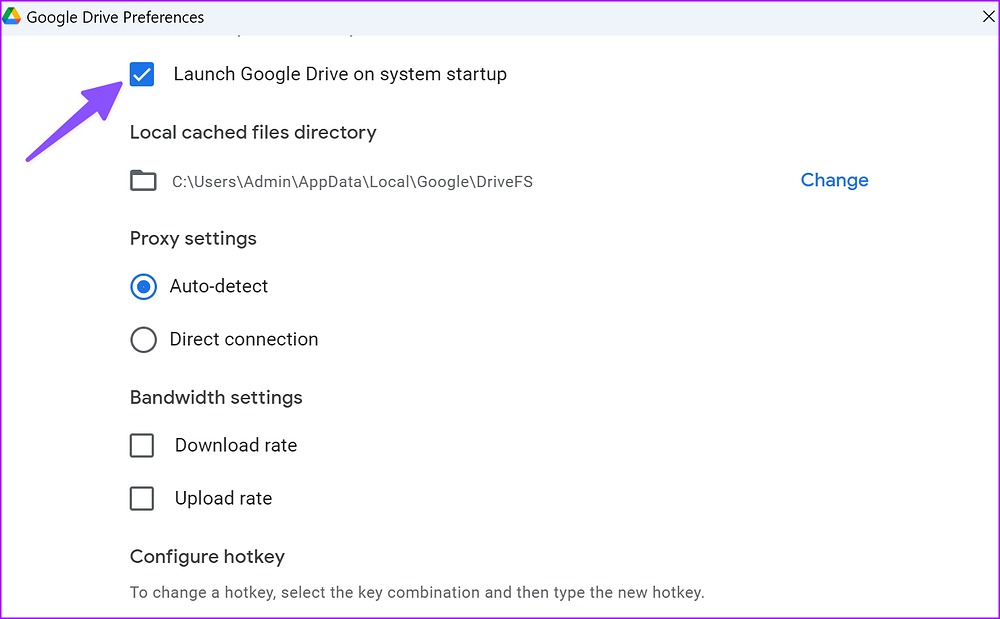
Task: Click the Bandwidth settings section heading
Action: tap(216, 397)
